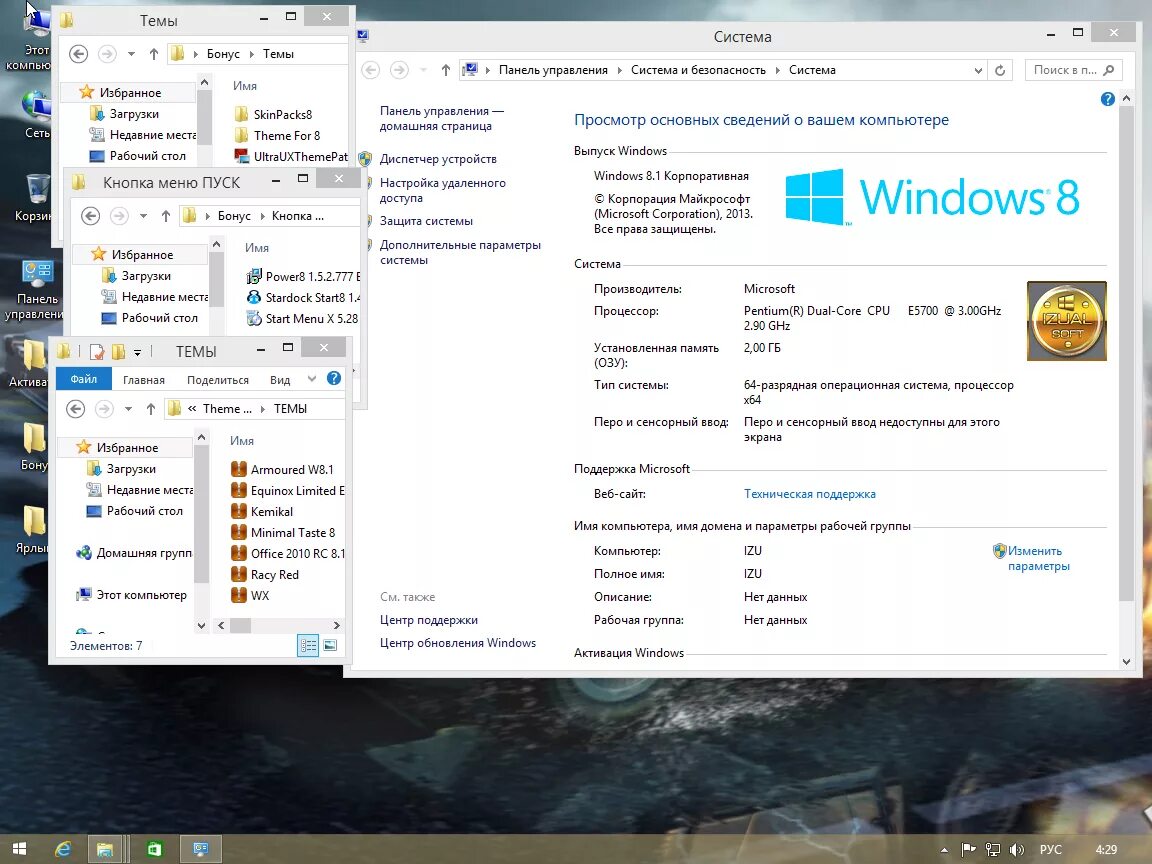This screenshot has height=864, width=1152.
Task: Select Racy Red theme item
Action: pyautogui.click(x=264, y=575)
